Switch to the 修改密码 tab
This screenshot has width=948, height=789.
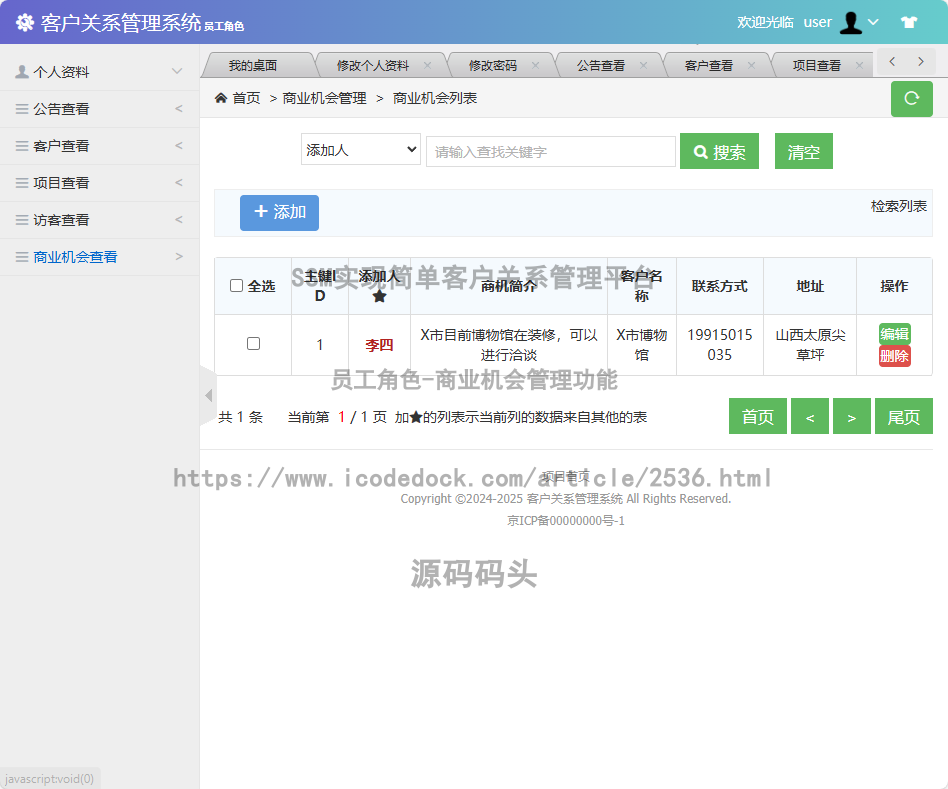(493, 65)
